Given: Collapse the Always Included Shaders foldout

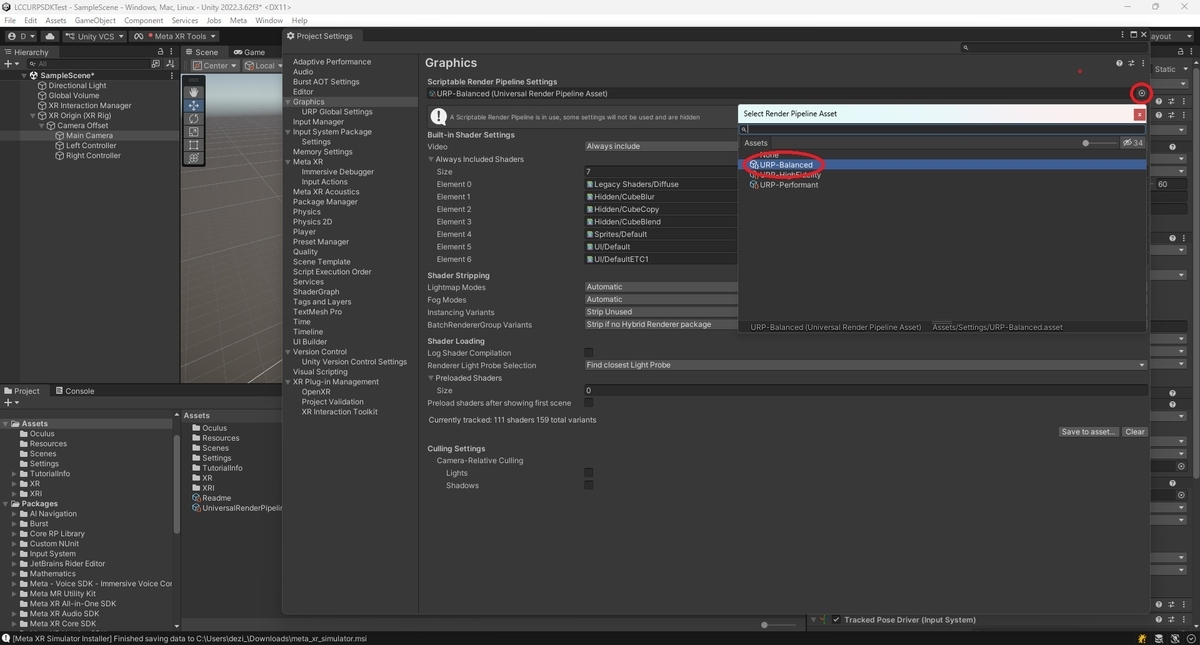Looking at the screenshot, I should tap(432, 159).
